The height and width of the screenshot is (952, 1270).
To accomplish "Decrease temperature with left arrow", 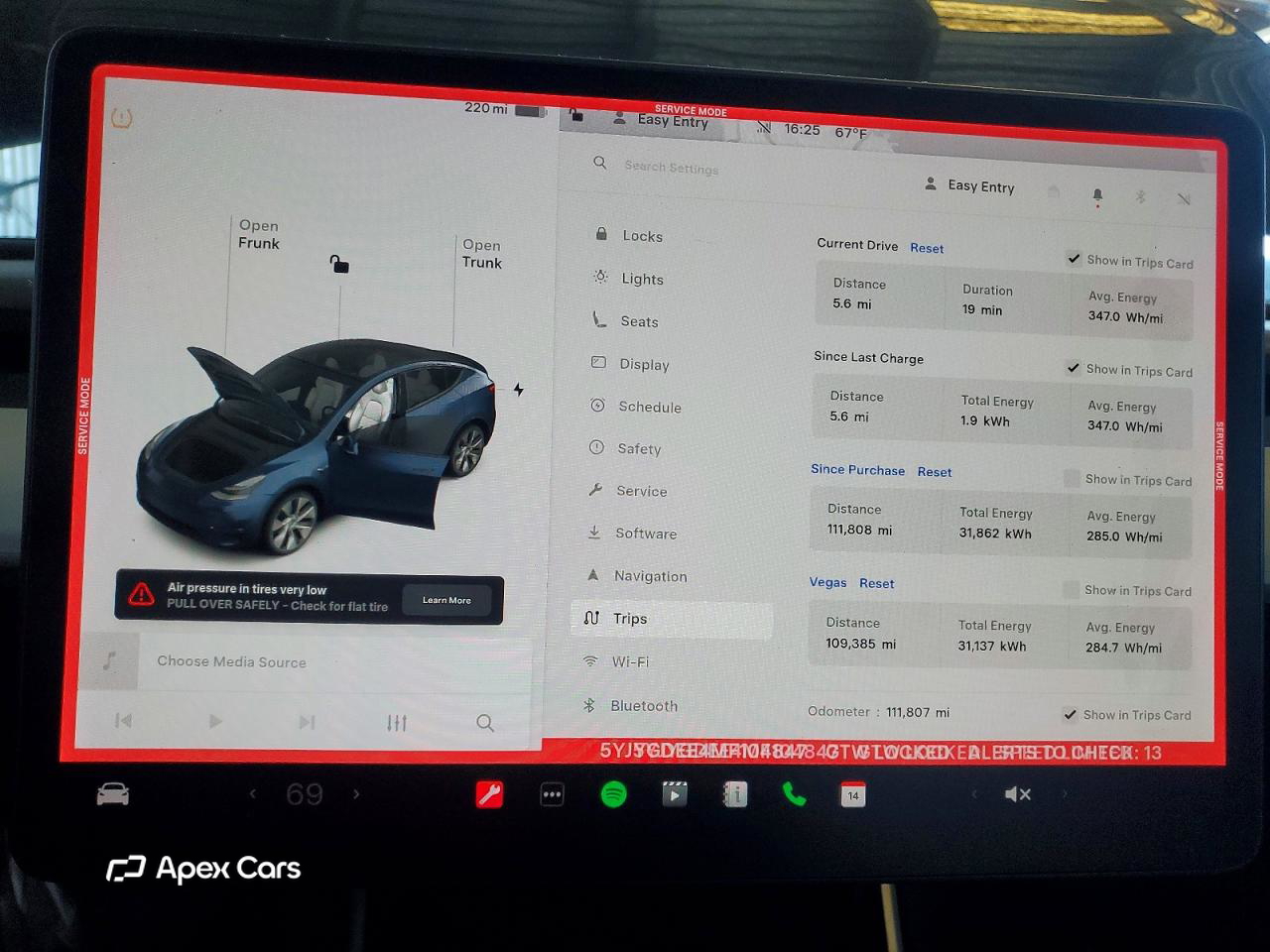I will [252, 793].
